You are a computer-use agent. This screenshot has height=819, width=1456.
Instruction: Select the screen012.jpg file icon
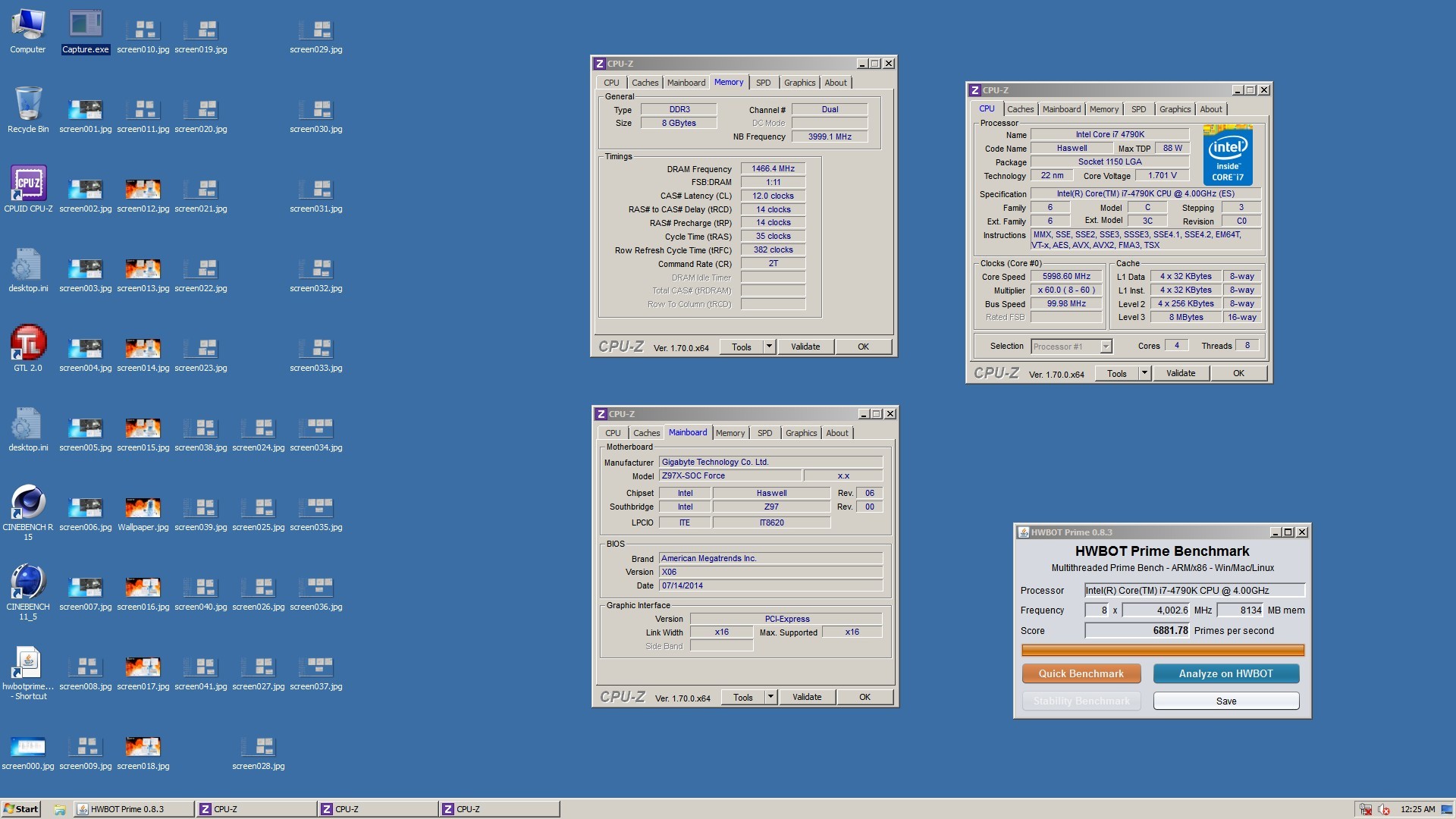tap(143, 195)
